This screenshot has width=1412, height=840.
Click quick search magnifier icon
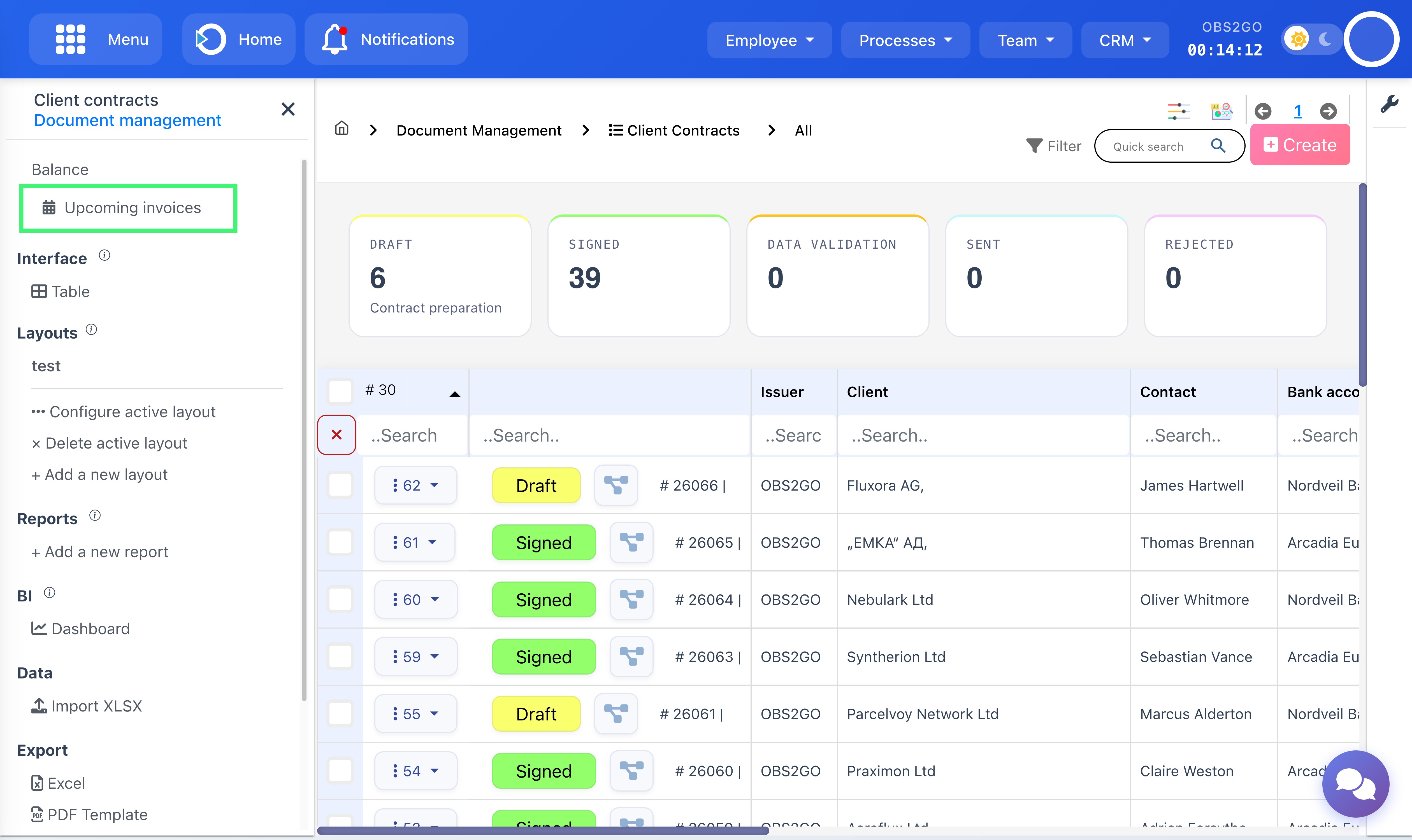tap(1218, 146)
